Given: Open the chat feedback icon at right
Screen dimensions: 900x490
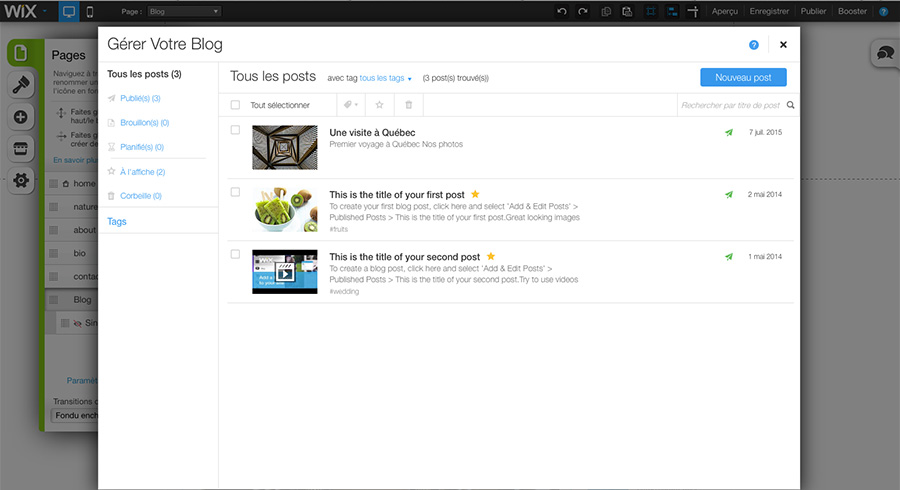Looking at the screenshot, I should [886, 54].
